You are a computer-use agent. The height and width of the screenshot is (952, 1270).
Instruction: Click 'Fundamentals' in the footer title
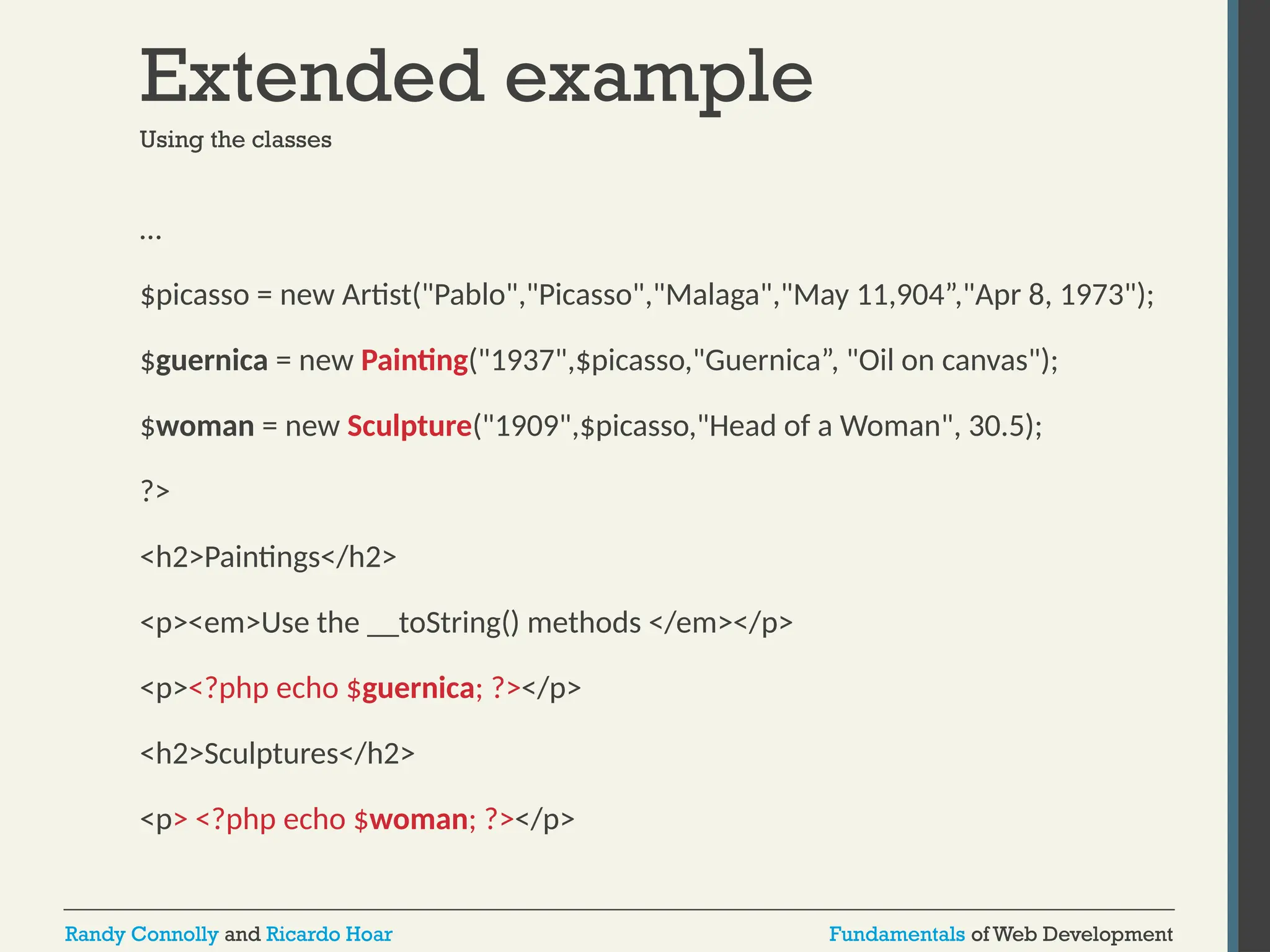[897, 934]
